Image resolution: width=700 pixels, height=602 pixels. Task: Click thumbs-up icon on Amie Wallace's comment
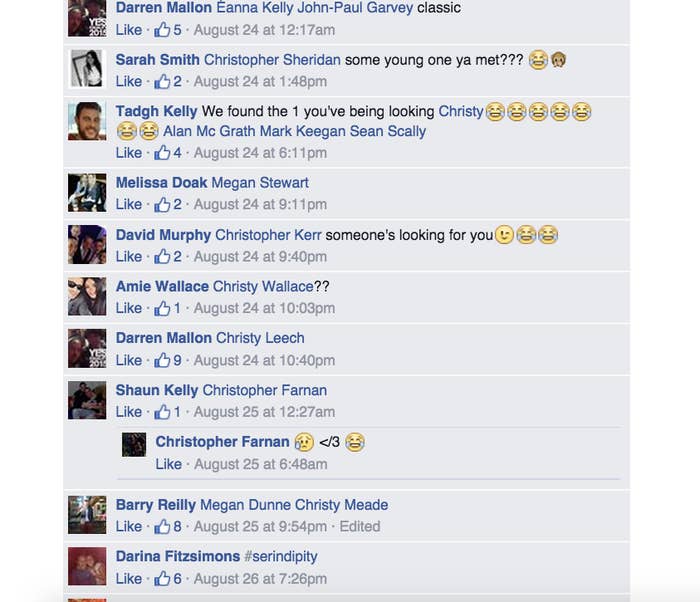162,308
